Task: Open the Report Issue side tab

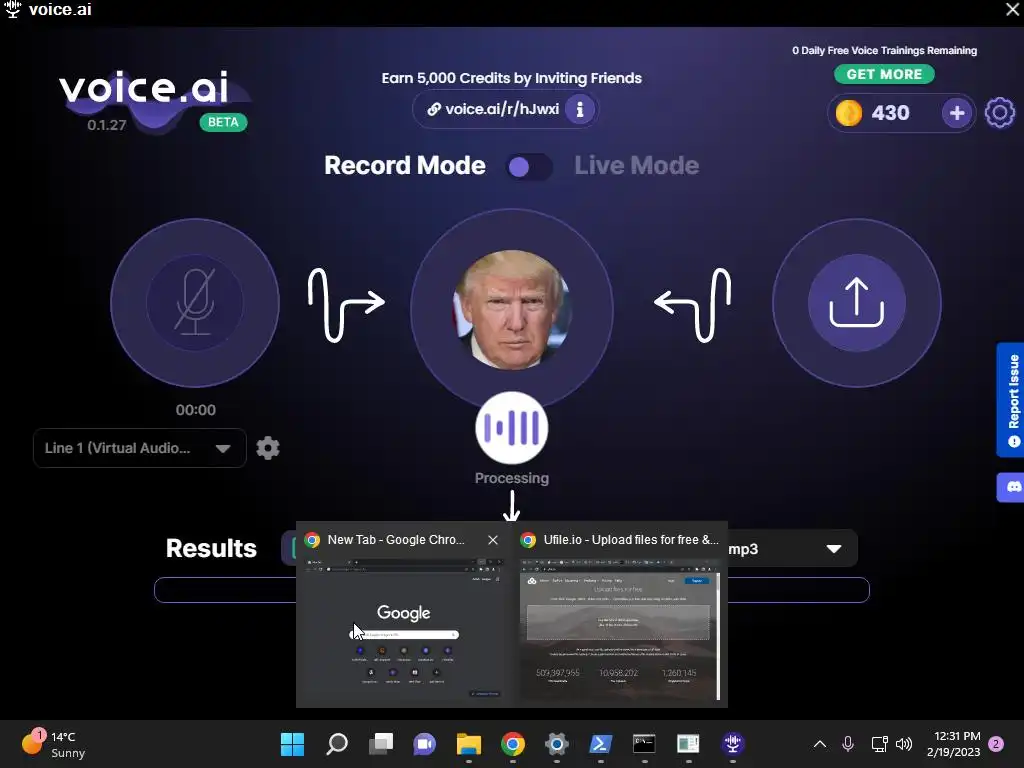Action: pos(1011,400)
